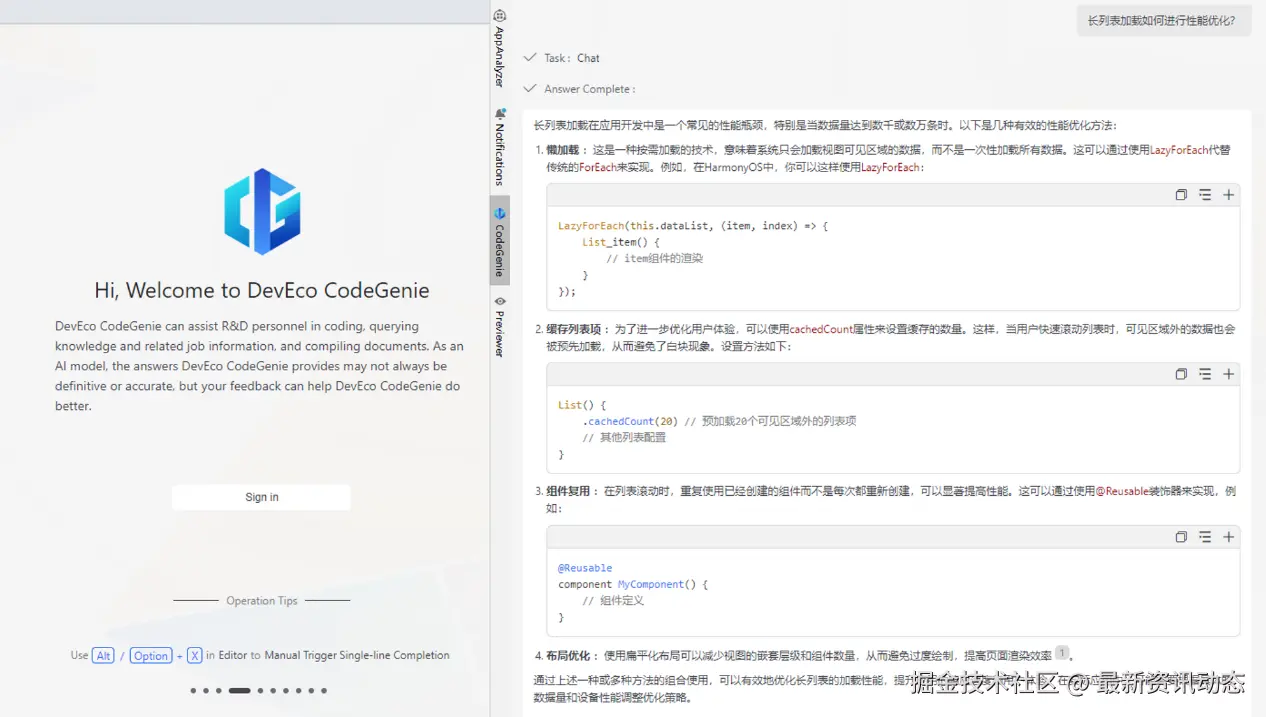This screenshot has height=717, width=1266.
Task: Copy the @Reusable code block
Action: pos(1181,537)
